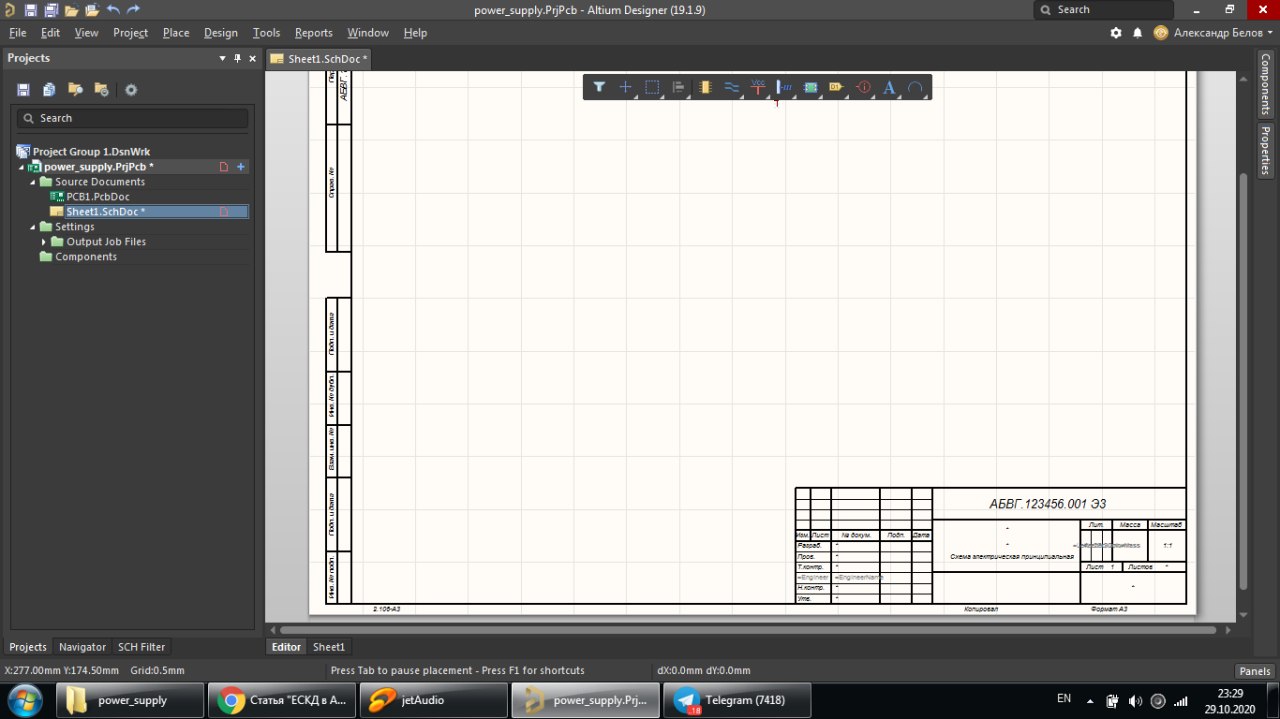
Task: Close the Projects panel
Action: point(251,58)
